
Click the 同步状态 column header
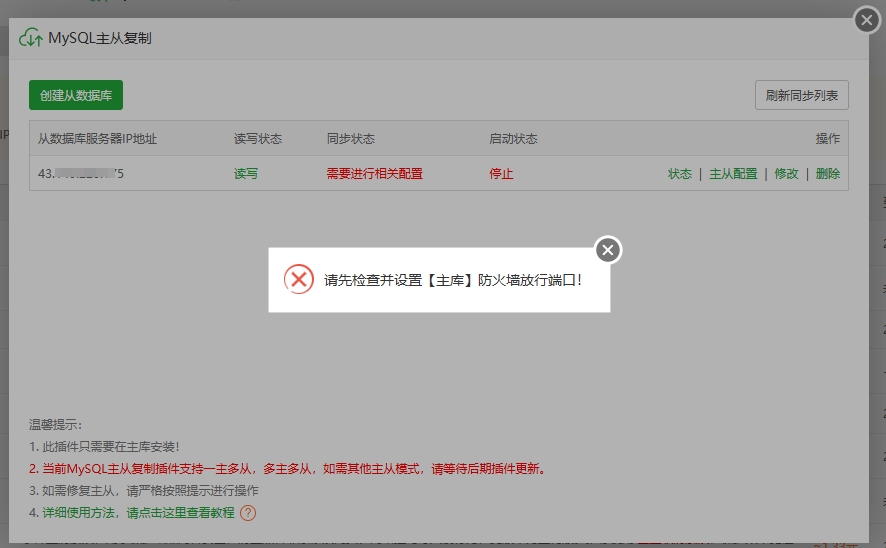[350, 138]
